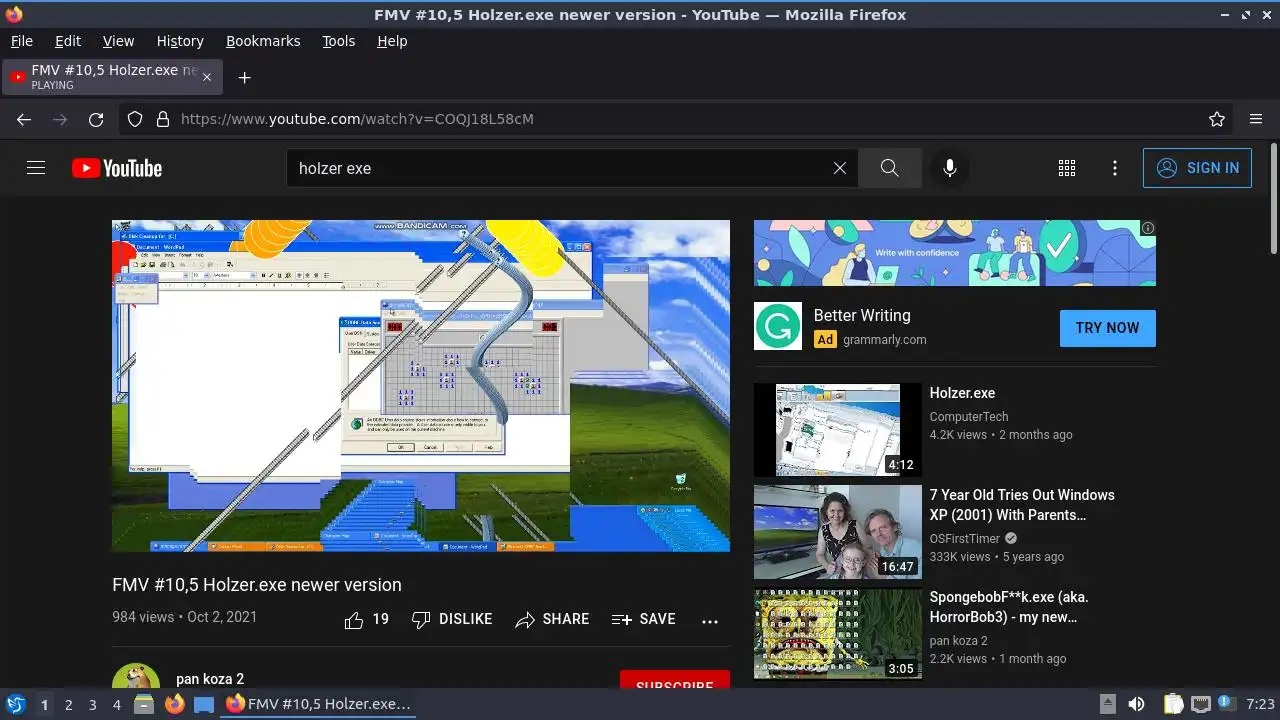The height and width of the screenshot is (720, 1280).
Task: Open tracking protection shield icon
Action: coord(135,119)
